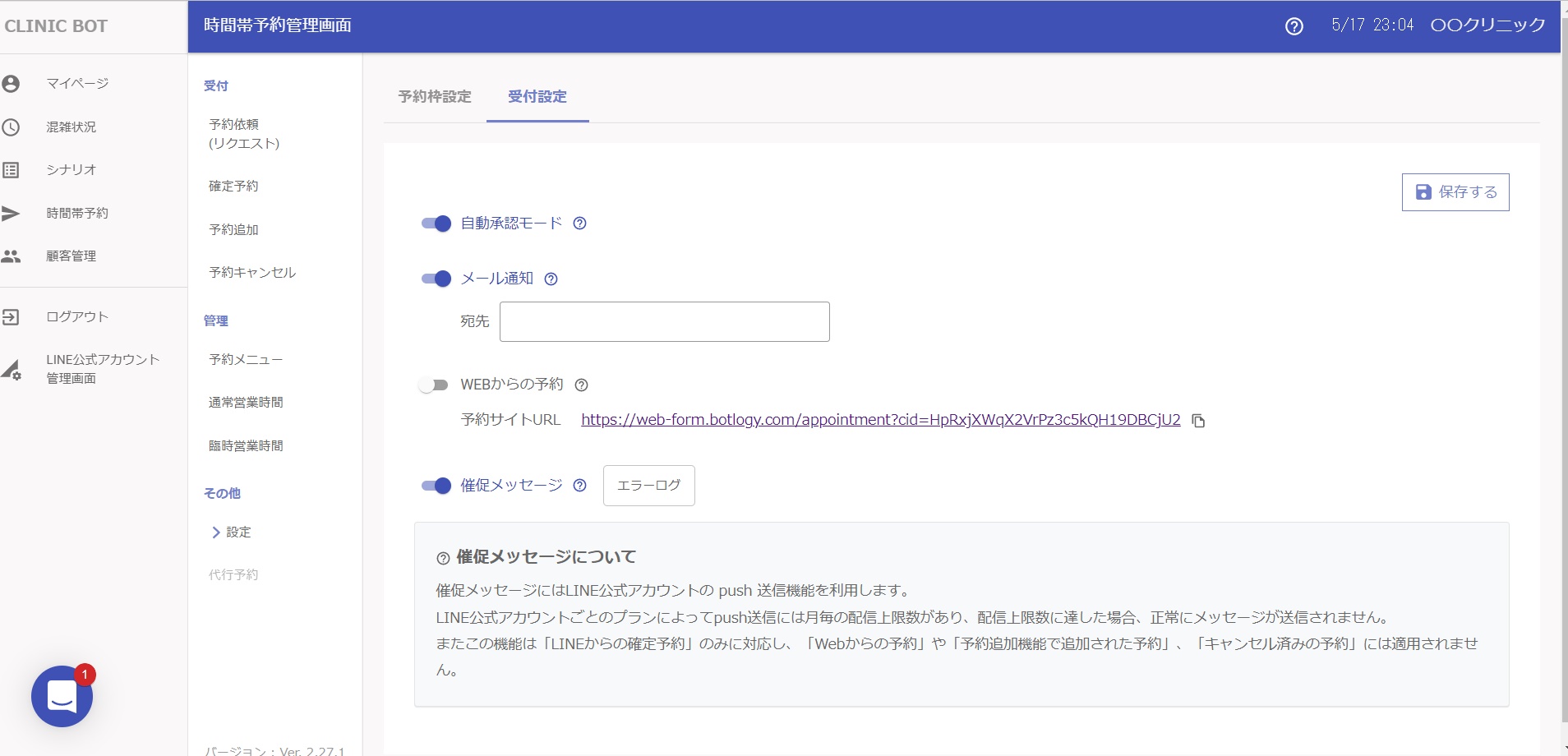1568x756 pixels.
Task: Open the web-form.botlogy.com appointment link
Action: click(880, 420)
